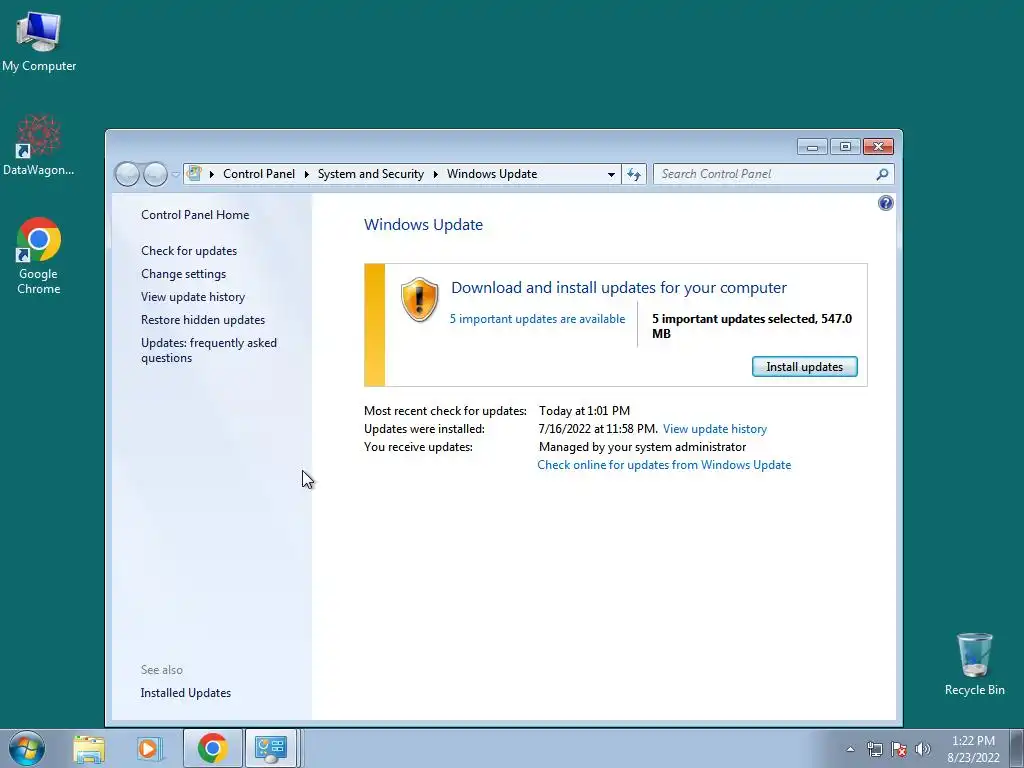The height and width of the screenshot is (768, 1024).
Task: Select the Windows Update breadcrumb
Action: [492, 174]
